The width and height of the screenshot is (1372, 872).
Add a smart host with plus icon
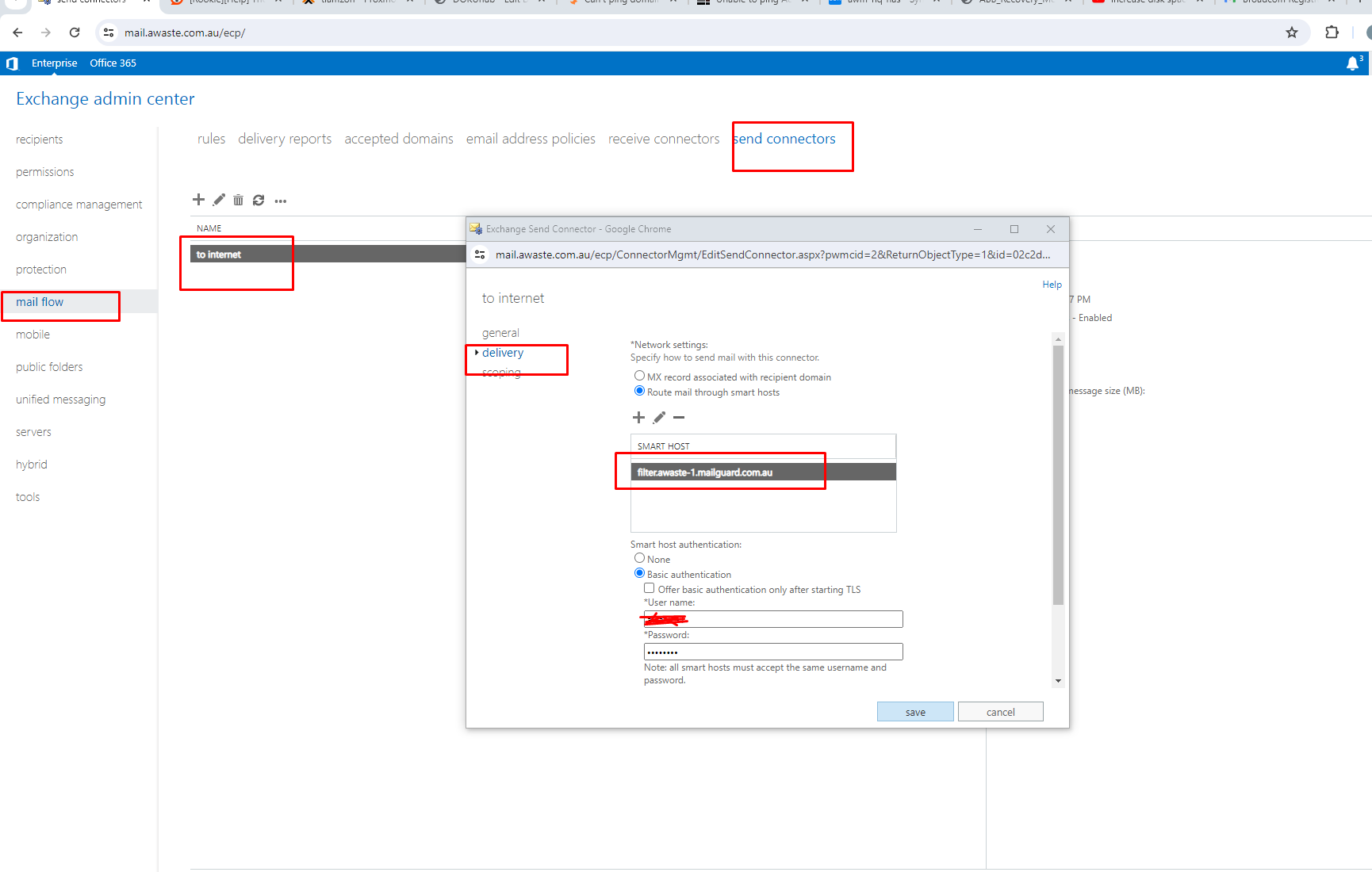(x=638, y=417)
